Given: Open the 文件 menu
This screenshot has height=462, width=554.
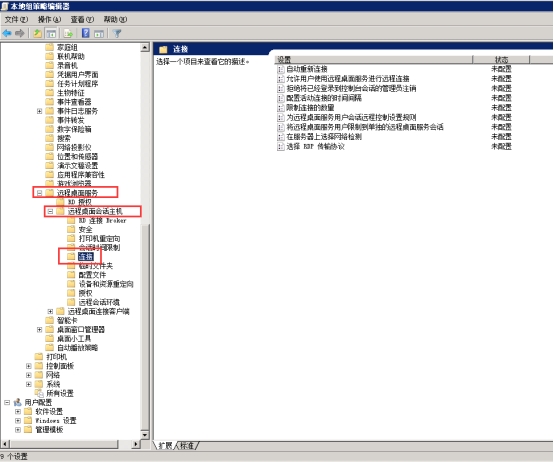Looking at the screenshot, I should [x=16, y=19].
